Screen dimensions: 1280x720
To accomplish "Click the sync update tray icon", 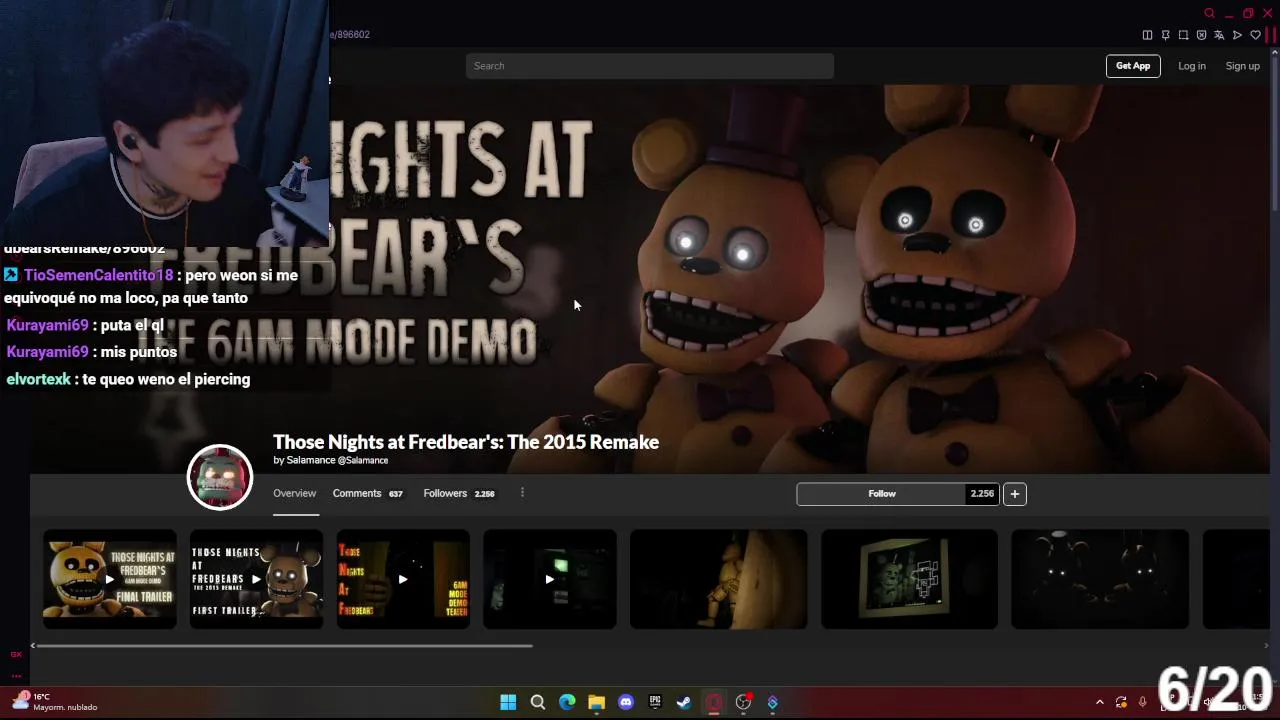I will 1121,702.
